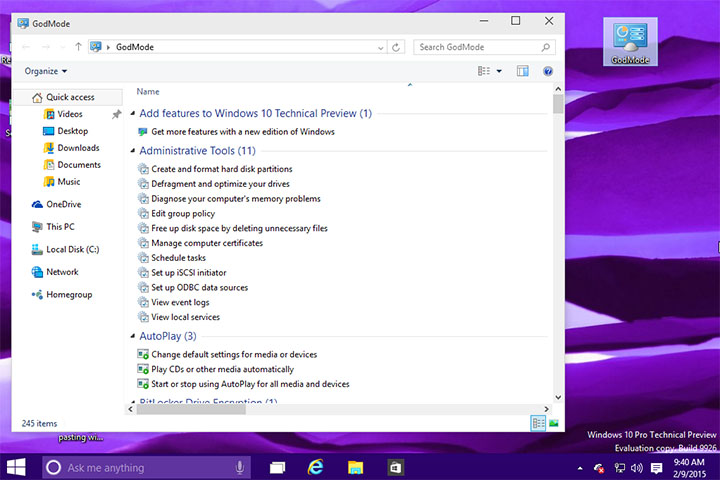Go up one folder level arrow
This screenshot has height=480, width=720.
(78, 47)
